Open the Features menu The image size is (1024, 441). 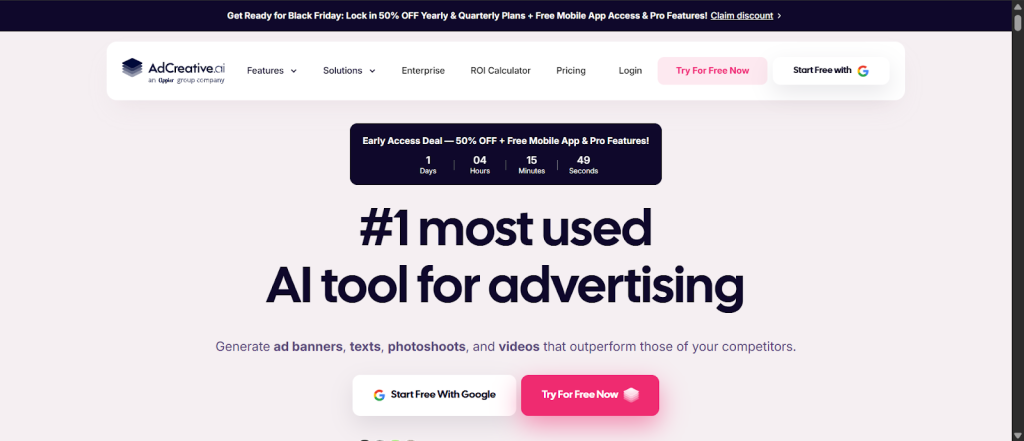(x=266, y=71)
